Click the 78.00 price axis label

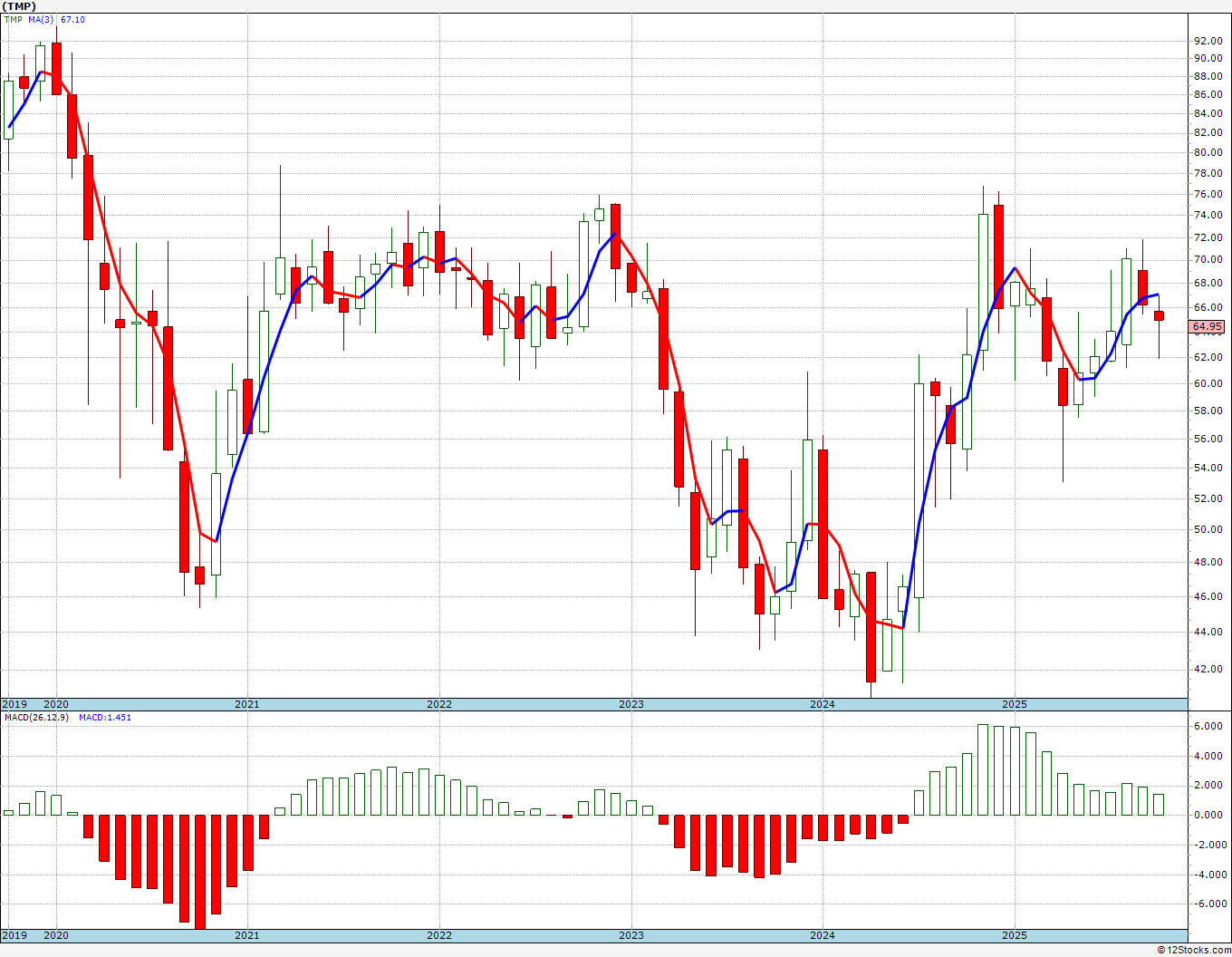click(x=1208, y=173)
